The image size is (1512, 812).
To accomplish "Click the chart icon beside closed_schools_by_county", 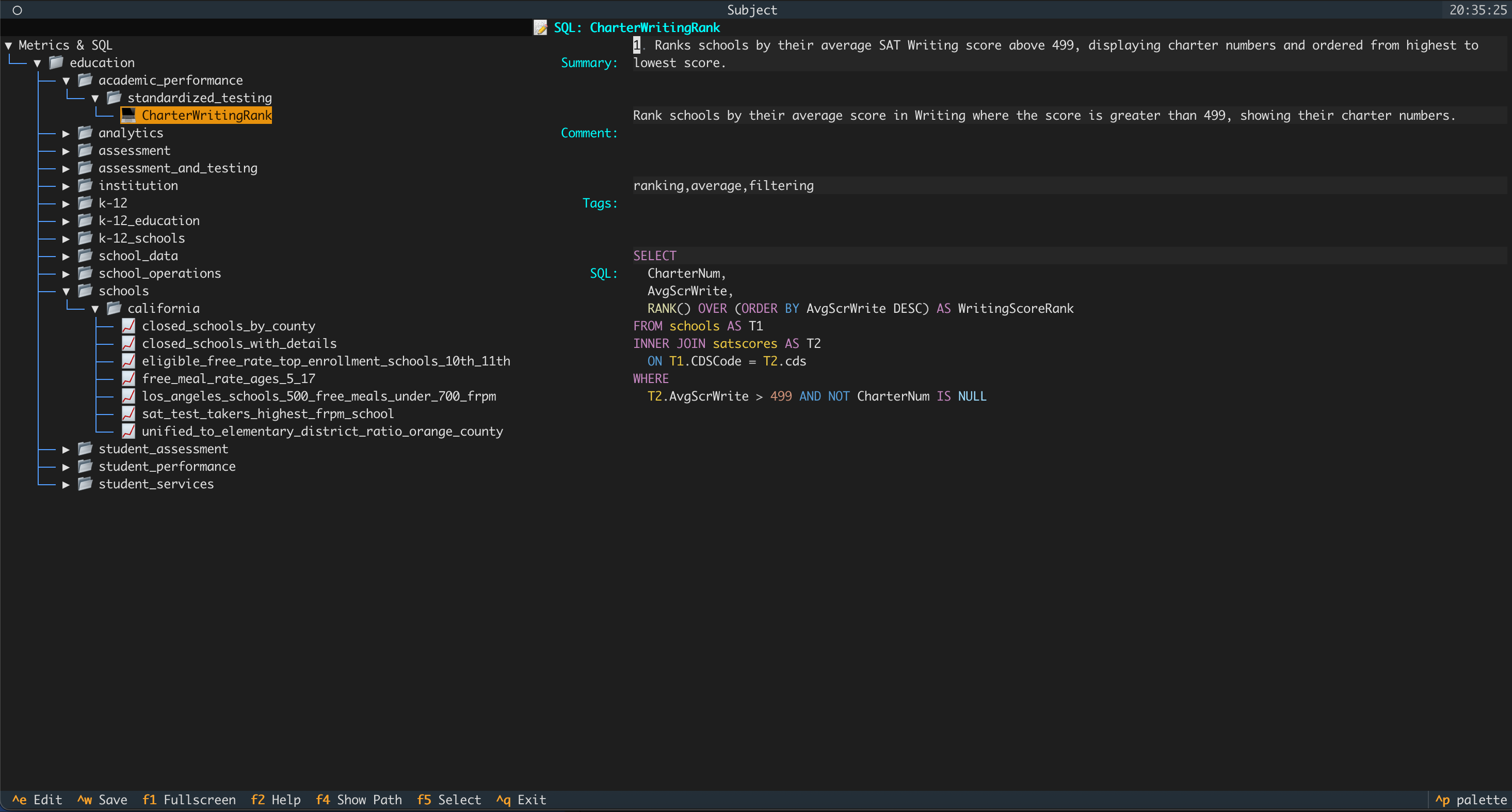I will point(128,325).
